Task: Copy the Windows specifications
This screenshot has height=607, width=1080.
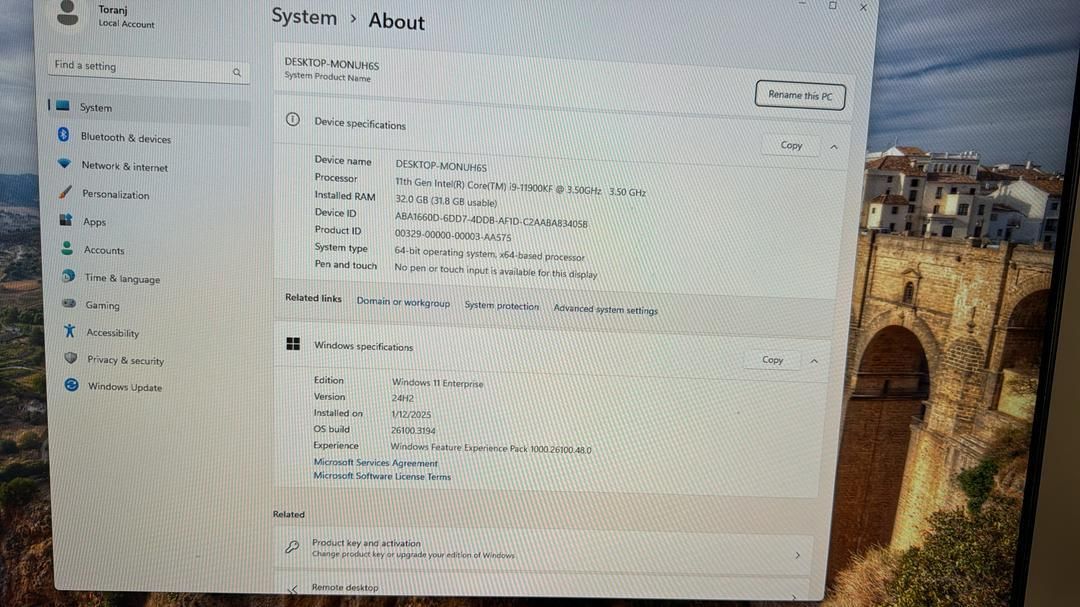Action: 772,360
